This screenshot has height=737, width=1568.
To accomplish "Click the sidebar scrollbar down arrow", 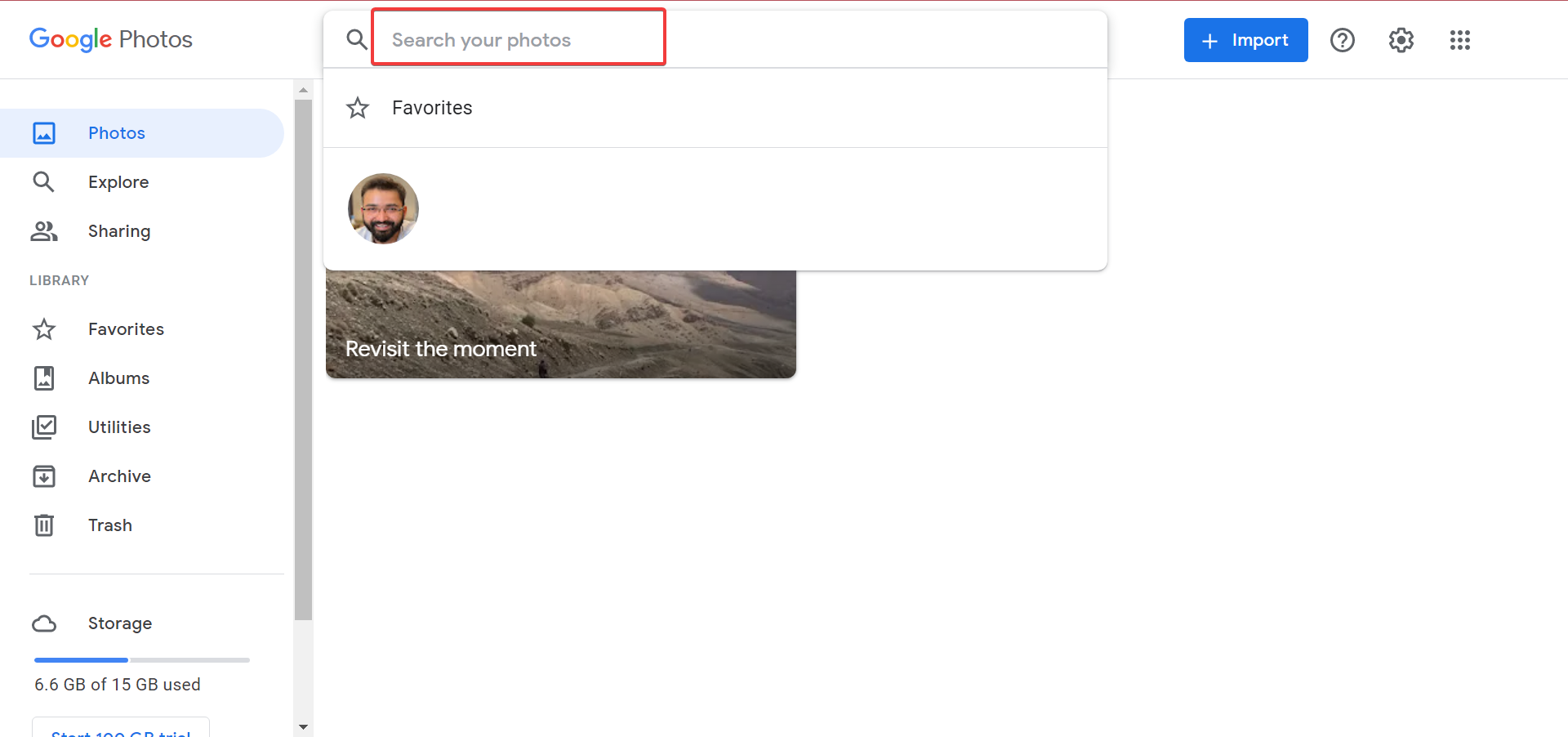I will [x=303, y=726].
